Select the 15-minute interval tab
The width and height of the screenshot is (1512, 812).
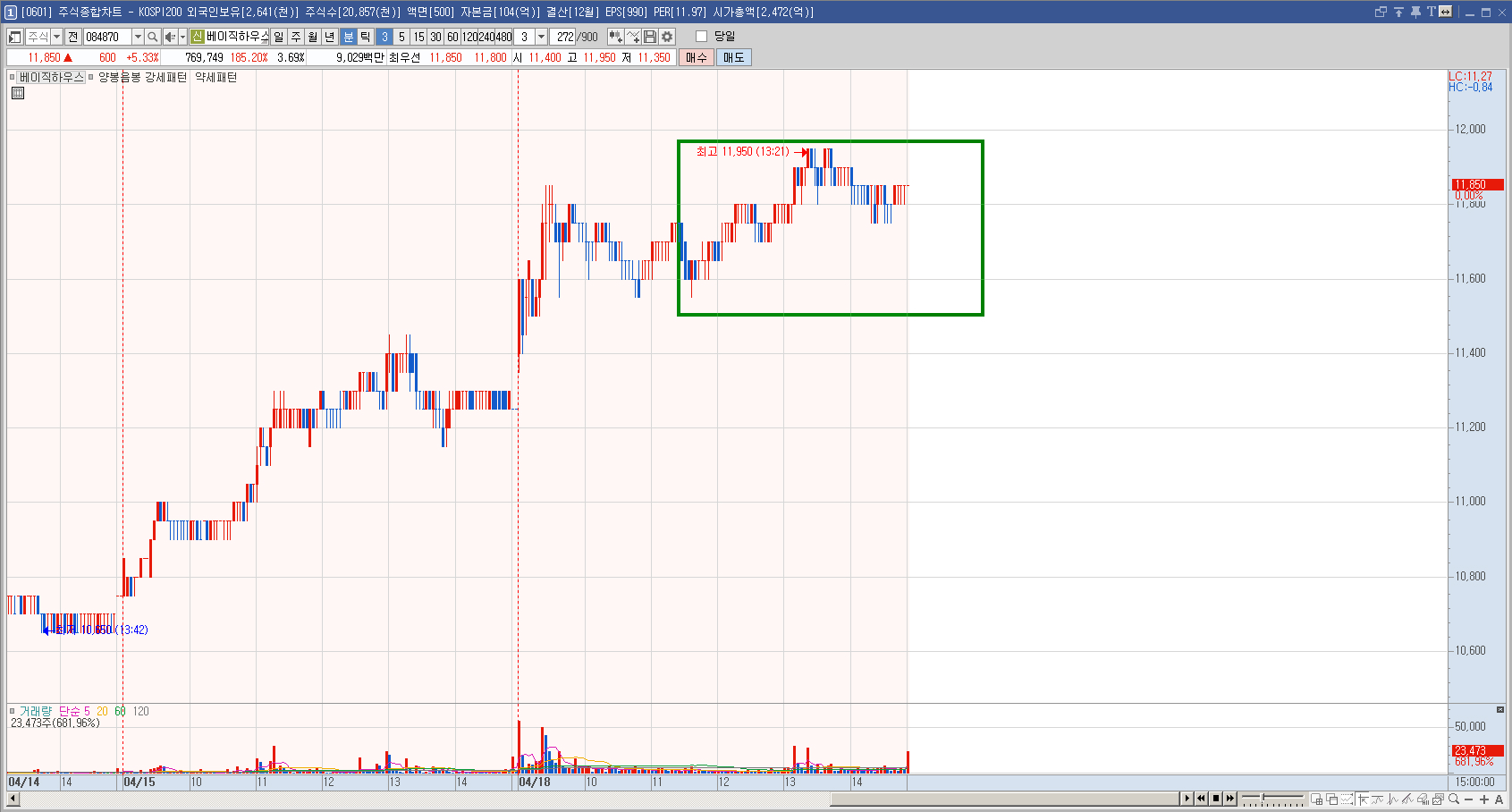click(418, 37)
